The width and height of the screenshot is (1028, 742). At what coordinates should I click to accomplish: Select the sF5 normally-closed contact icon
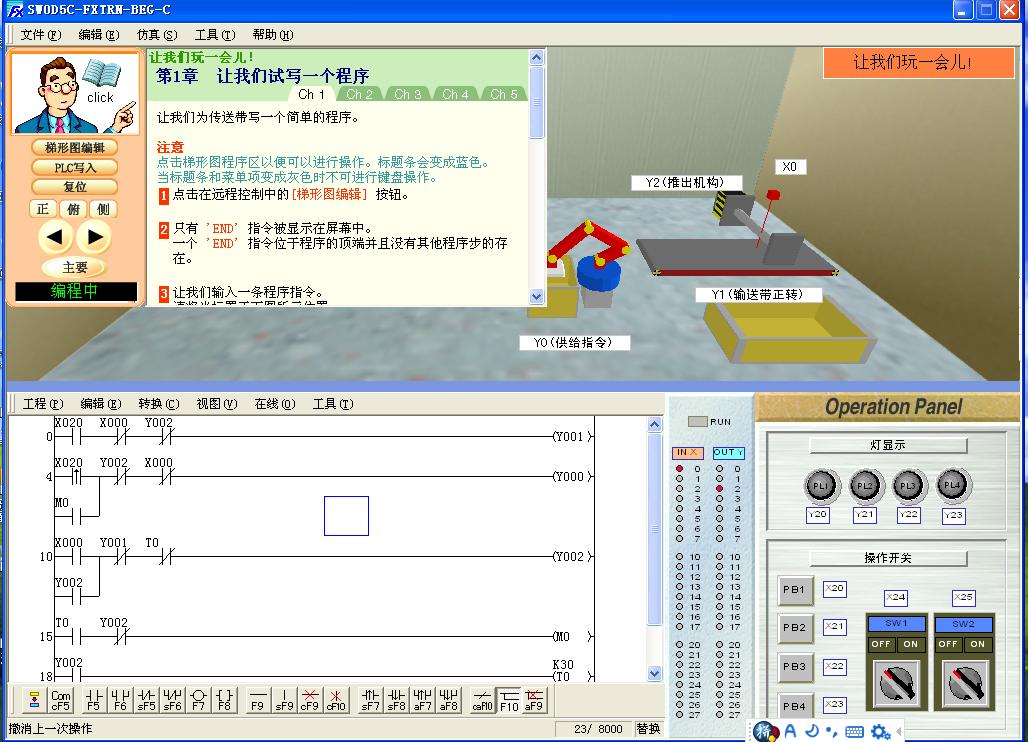146,699
